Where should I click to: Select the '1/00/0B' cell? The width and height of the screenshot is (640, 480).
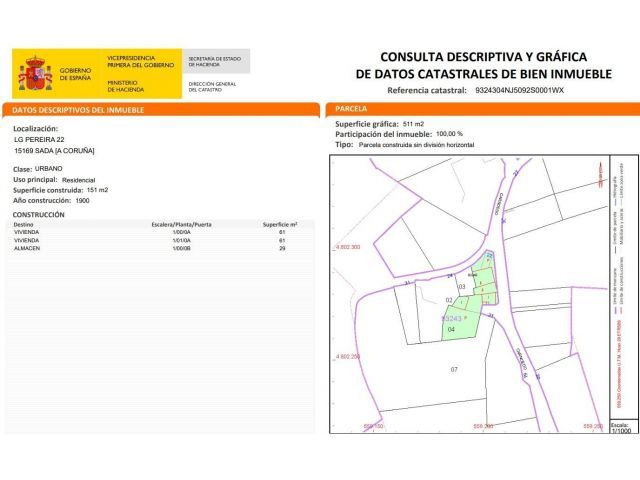(x=182, y=248)
